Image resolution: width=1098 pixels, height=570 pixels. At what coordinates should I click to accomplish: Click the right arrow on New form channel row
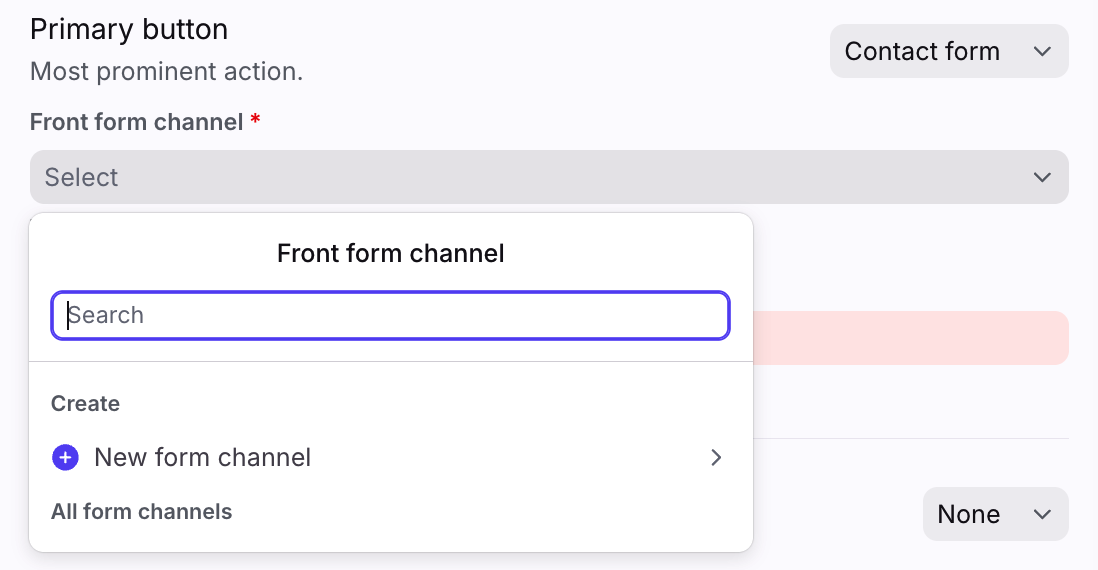click(x=716, y=458)
